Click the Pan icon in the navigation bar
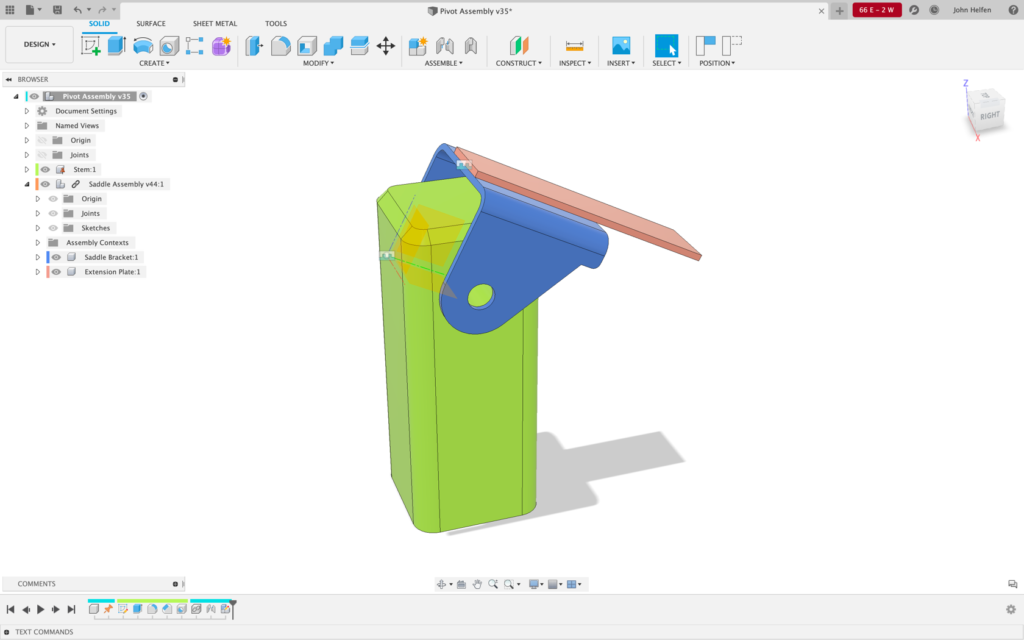The width and height of the screenshot is (1024, 640). click(x=477, y=583)
